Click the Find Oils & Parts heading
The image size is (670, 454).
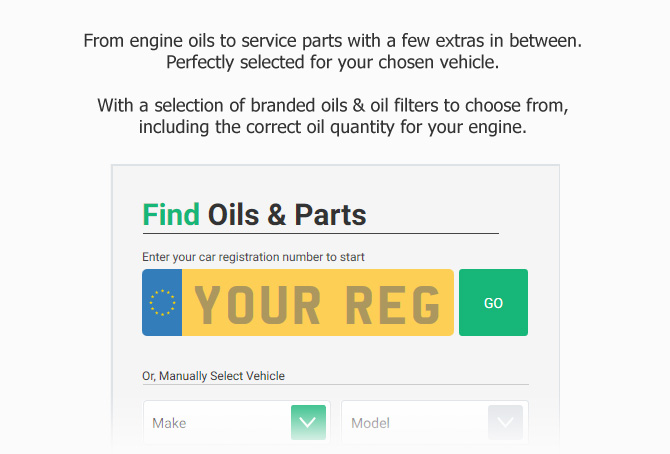click(x=254, y=215)
